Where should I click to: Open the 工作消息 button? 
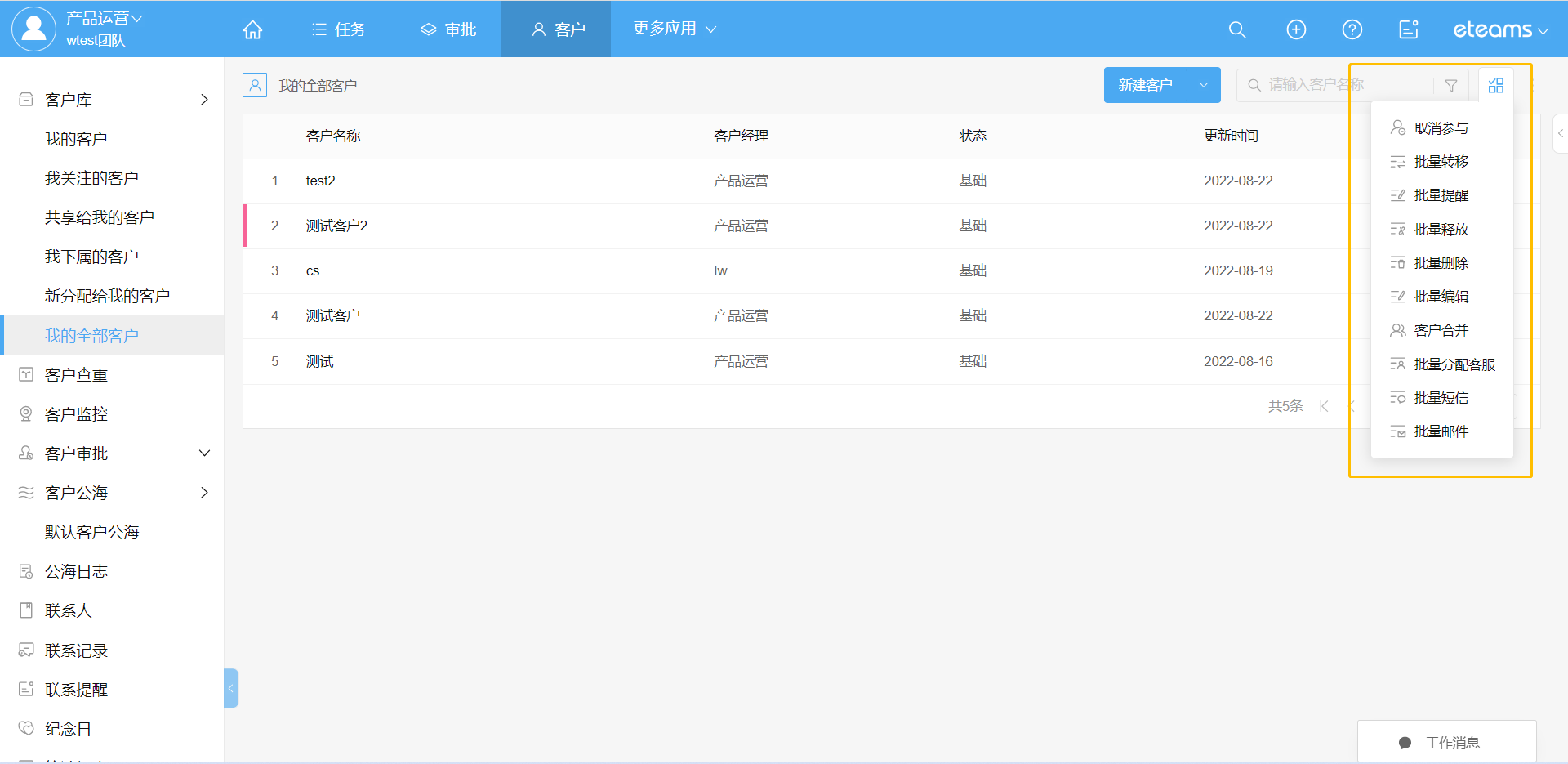(1446, 742)
